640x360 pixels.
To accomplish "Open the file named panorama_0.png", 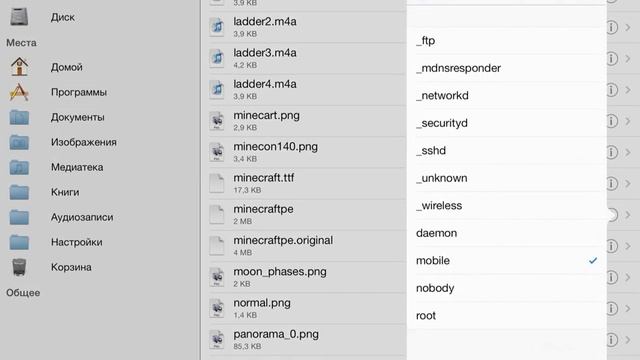I will point(276,334).
